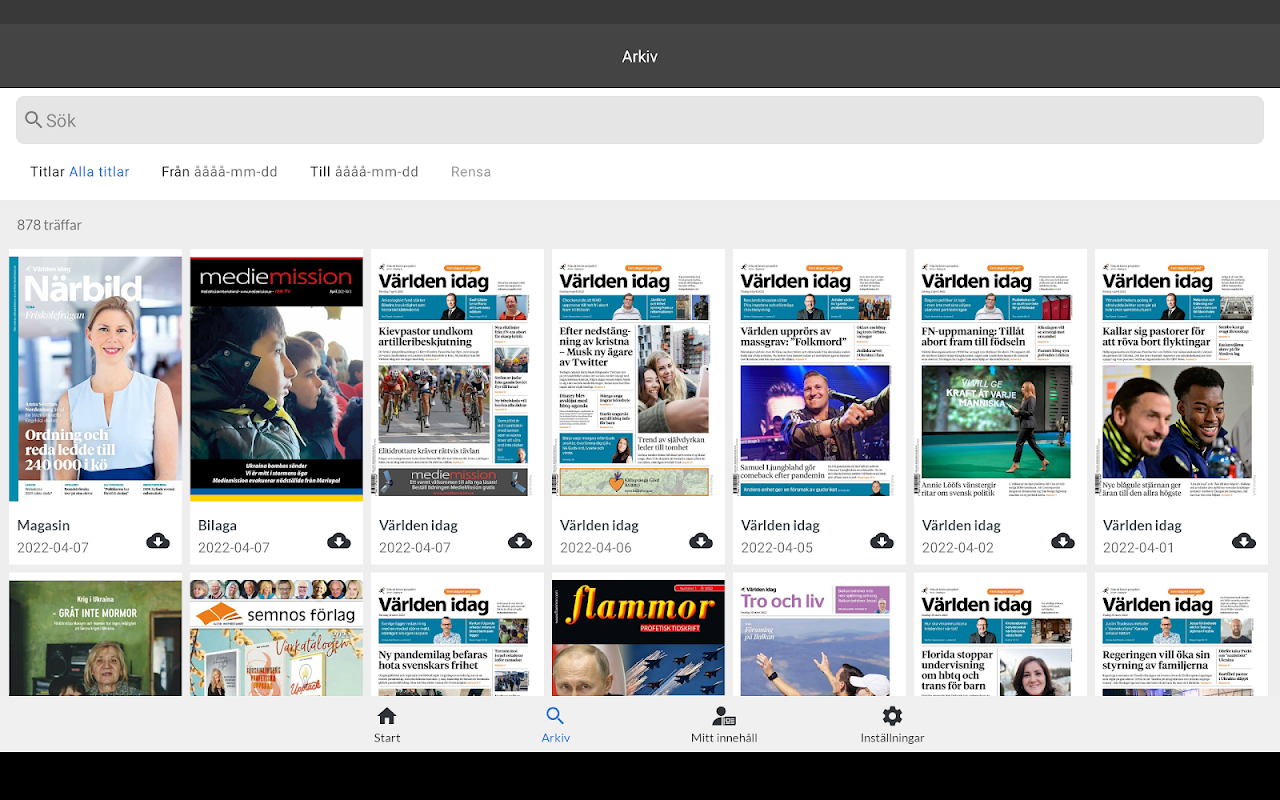This screenshot has width=1280, height=800.
Task: Open the Närbild magazine cover
Action: point(96,379)
